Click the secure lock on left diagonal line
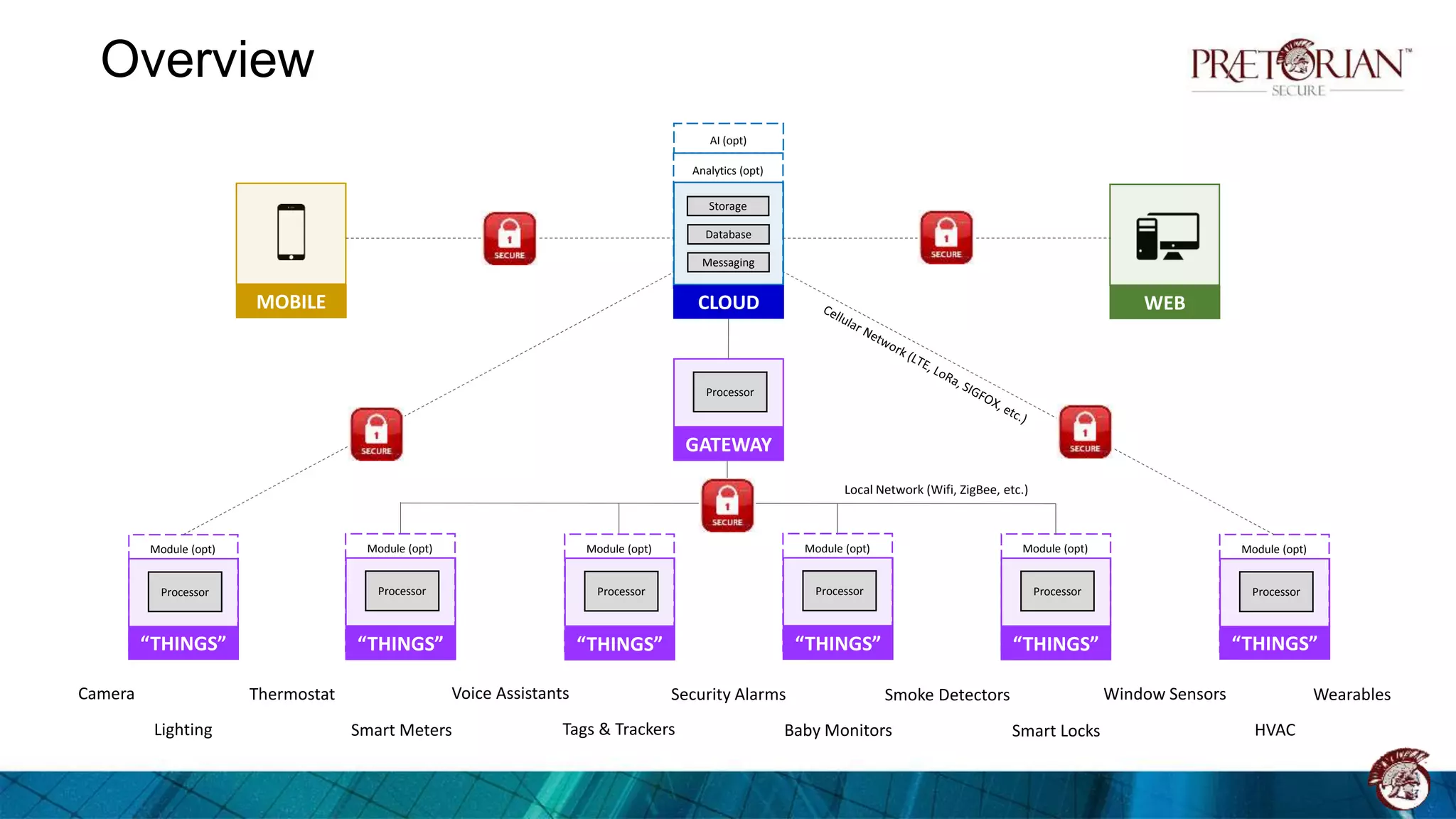1456x819 pixels. click(x=376, y=434)
